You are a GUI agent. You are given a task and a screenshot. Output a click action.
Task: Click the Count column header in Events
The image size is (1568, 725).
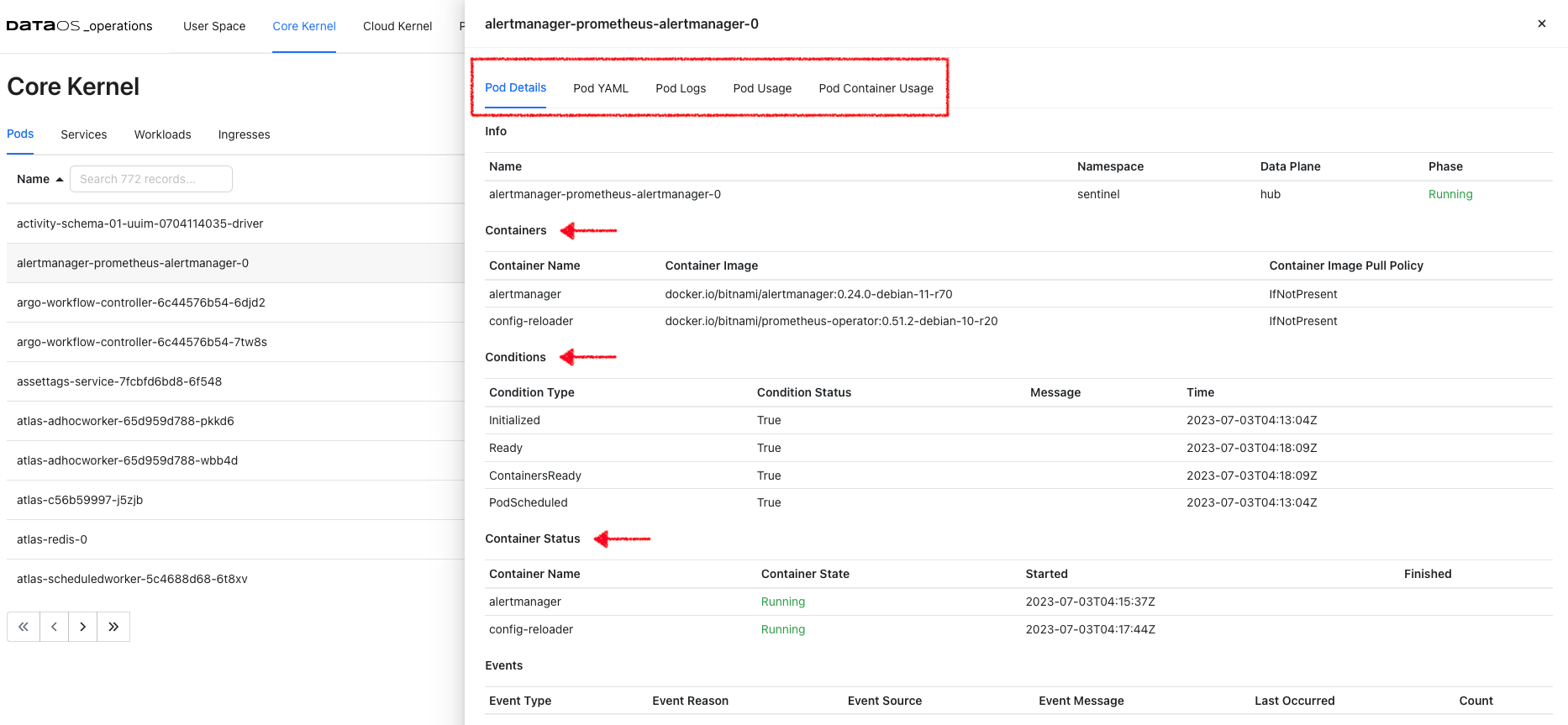click(1476, 701)
